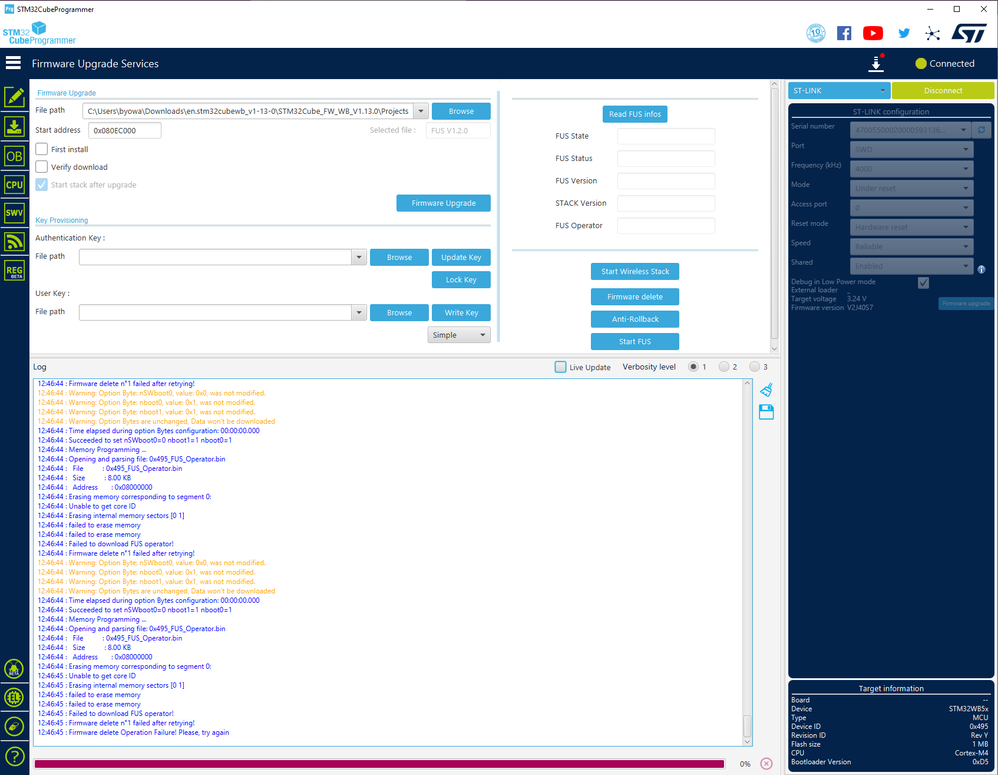Save the log with the floppy icon

(766, 412)
